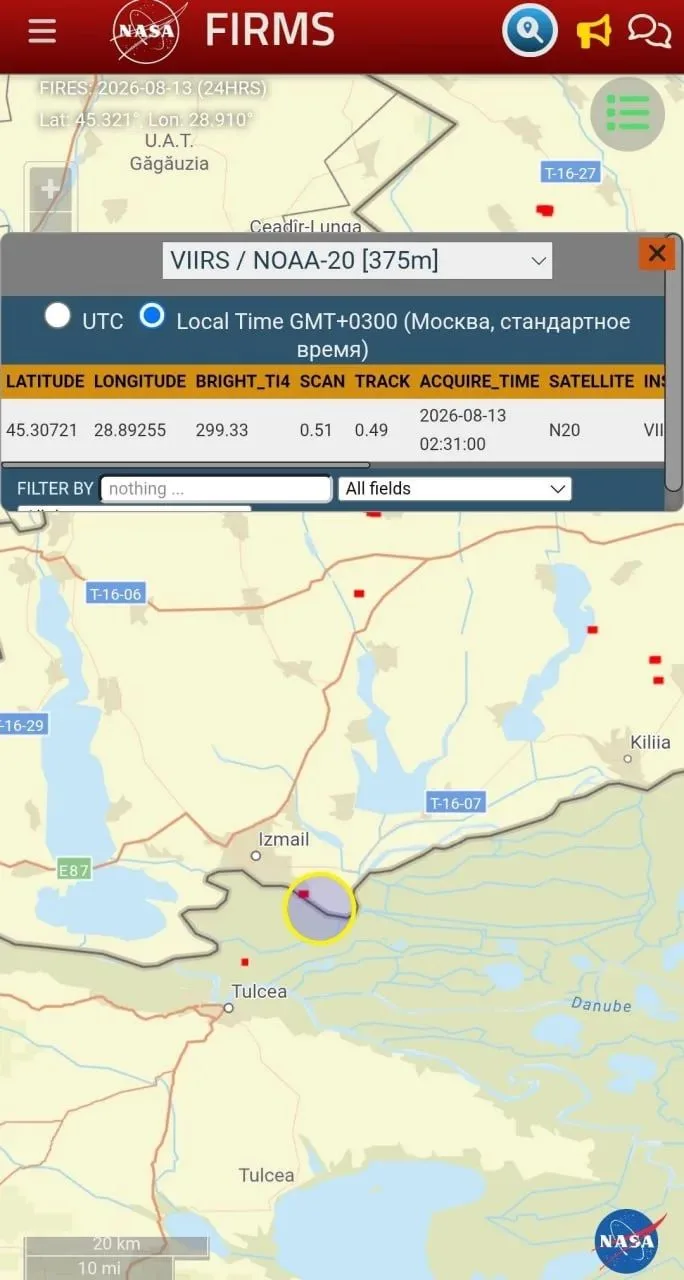Click the T-16-06 road label
The height and width of the screenshot is (1280, 684).
(x=115, y=594)
